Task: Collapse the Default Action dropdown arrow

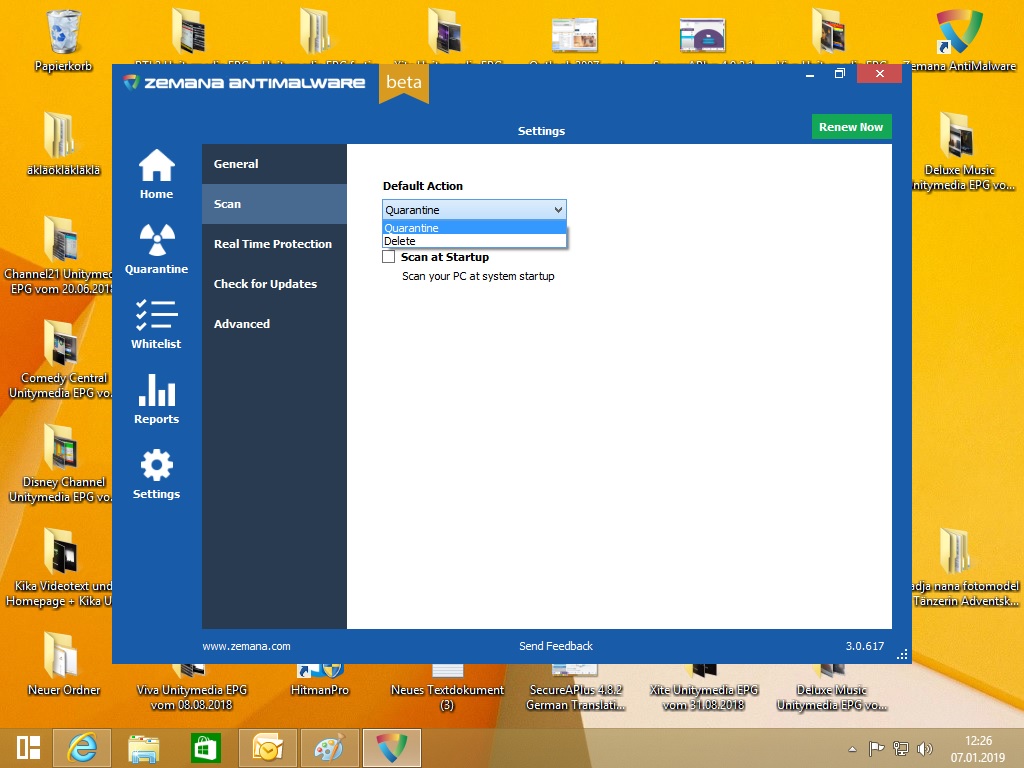Action: (x=558, y=210)
